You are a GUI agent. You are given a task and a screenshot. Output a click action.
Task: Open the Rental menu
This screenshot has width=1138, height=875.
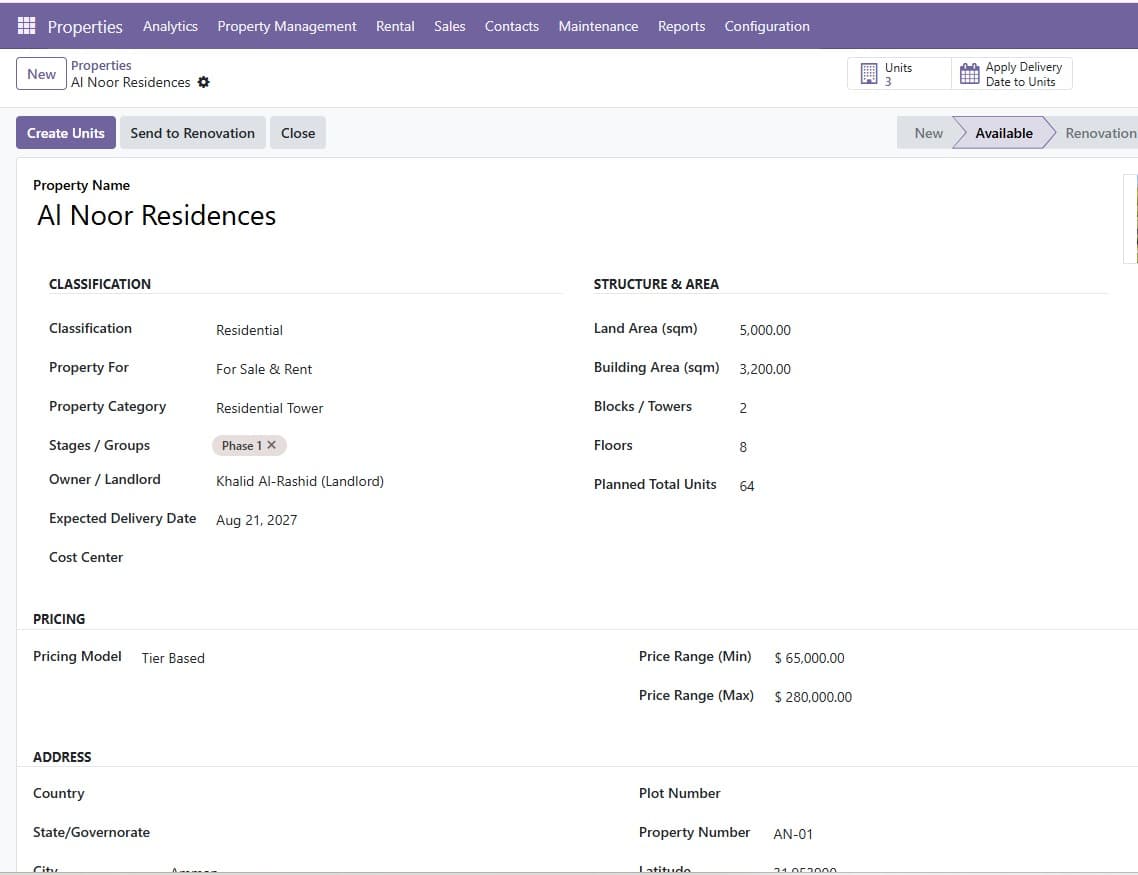click(x=395, y=26)
